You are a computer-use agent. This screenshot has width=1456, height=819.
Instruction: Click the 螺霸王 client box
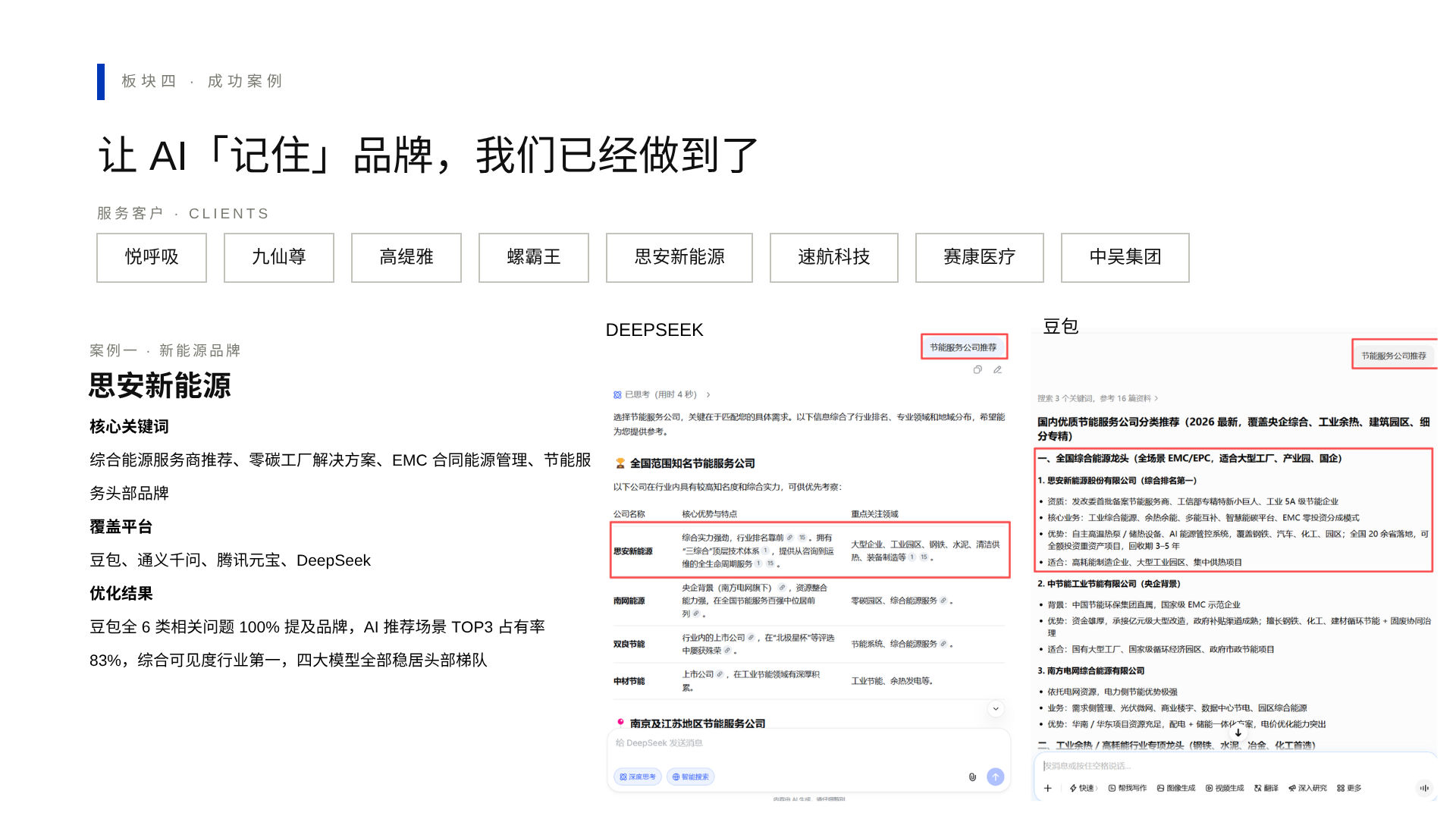[x=534, y=258]
